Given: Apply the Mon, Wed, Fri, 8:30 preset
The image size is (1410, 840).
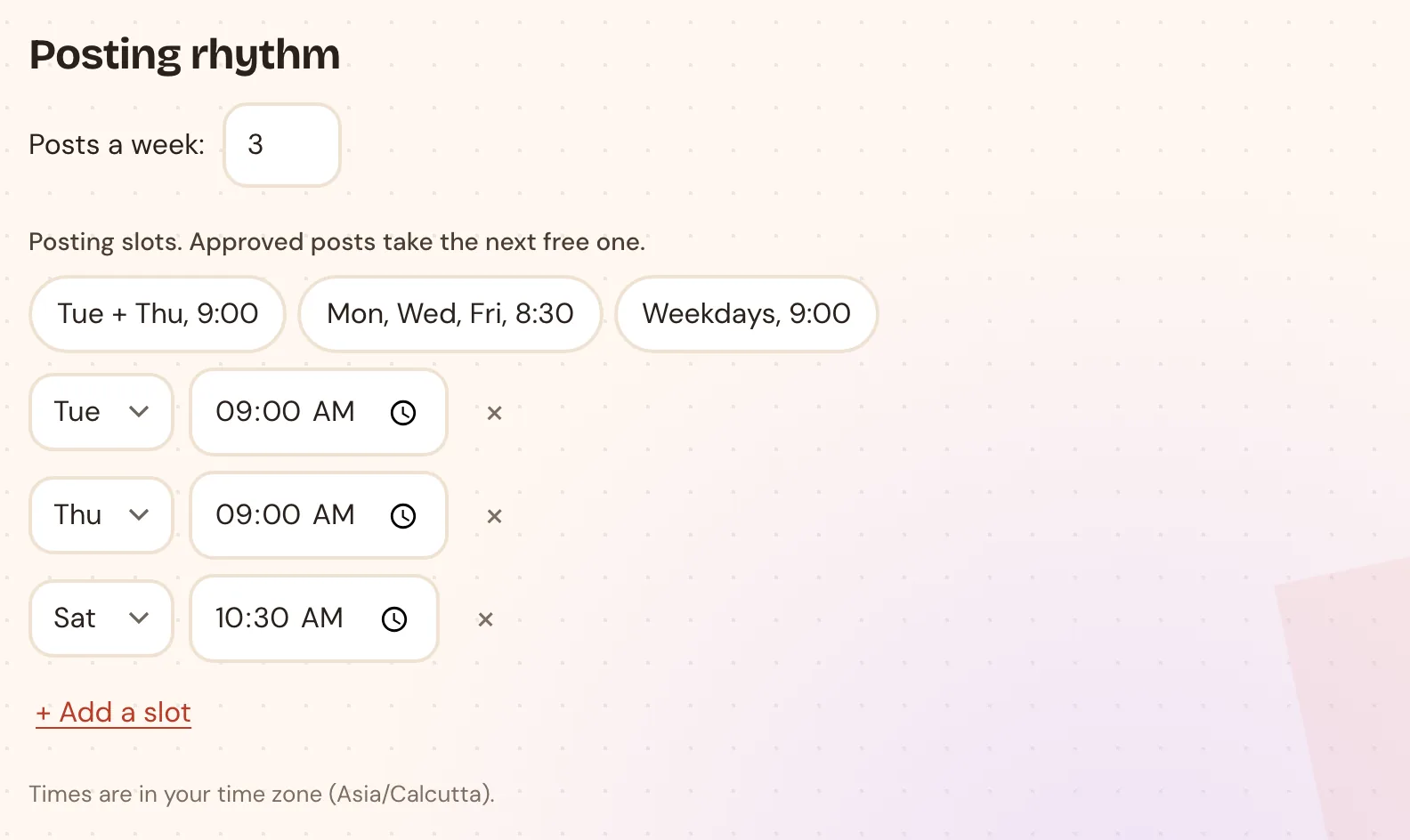Looking at the screenshot, I should (450, 314).
